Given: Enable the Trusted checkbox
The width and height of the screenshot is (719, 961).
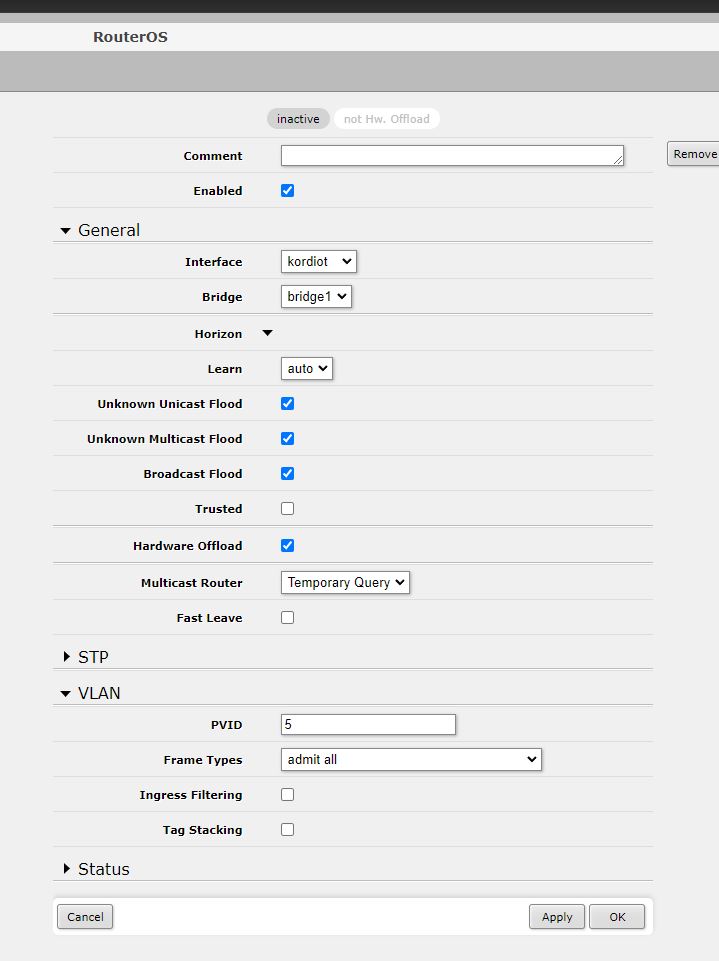Looking at the screenshot, I should pos(288,509).
